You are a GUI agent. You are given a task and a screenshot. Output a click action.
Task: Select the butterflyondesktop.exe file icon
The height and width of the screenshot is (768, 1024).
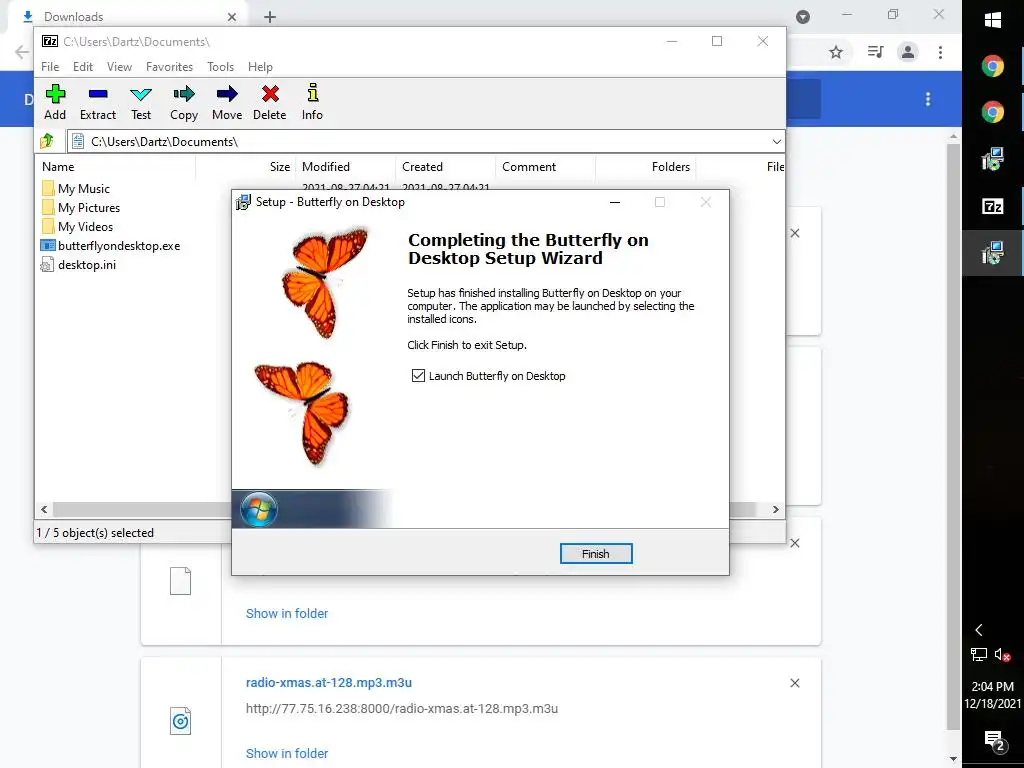coord(48,246)
